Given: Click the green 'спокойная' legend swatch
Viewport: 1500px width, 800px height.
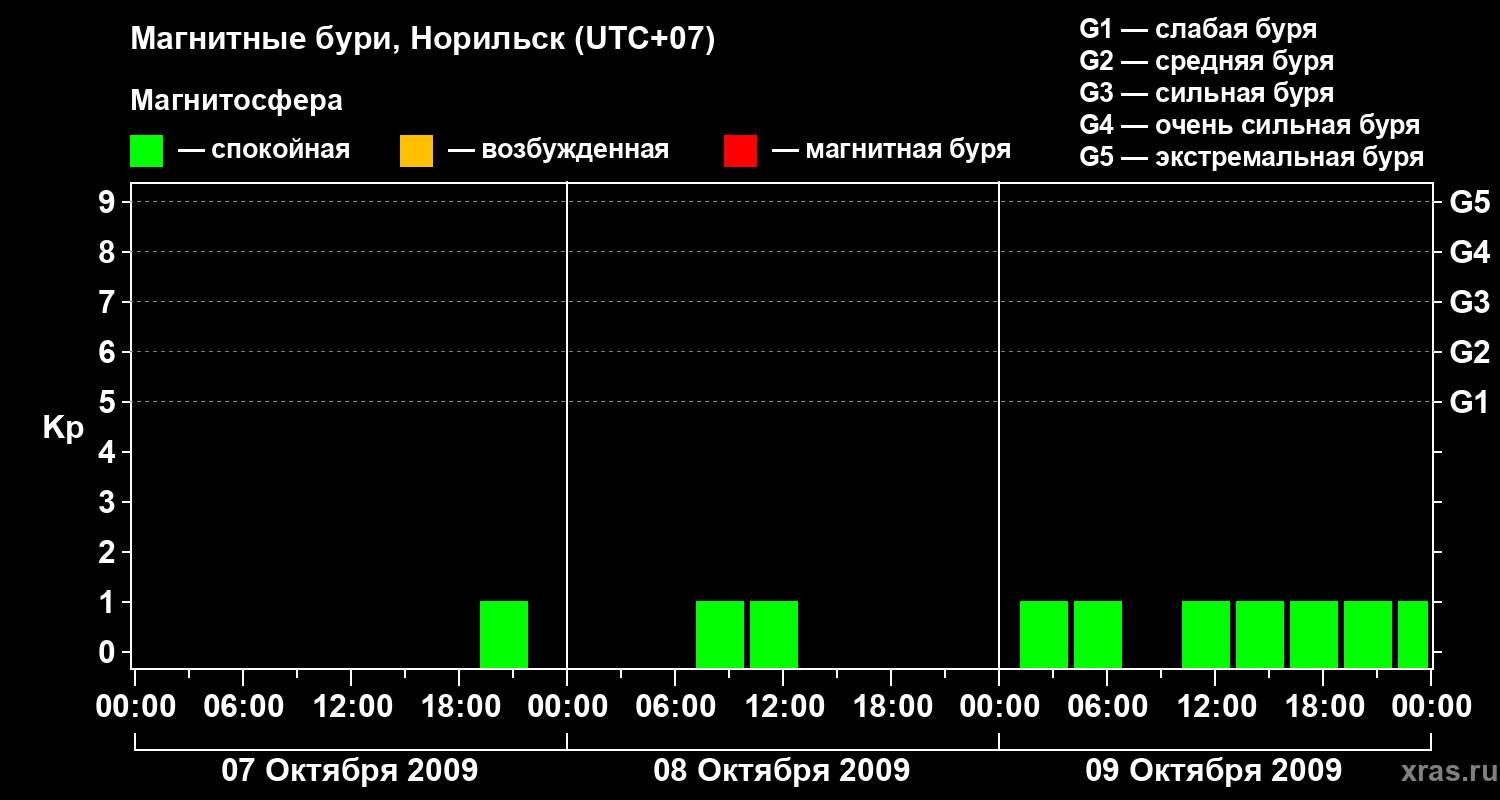Looking at the screenshot, I should [x=146, y=151].
